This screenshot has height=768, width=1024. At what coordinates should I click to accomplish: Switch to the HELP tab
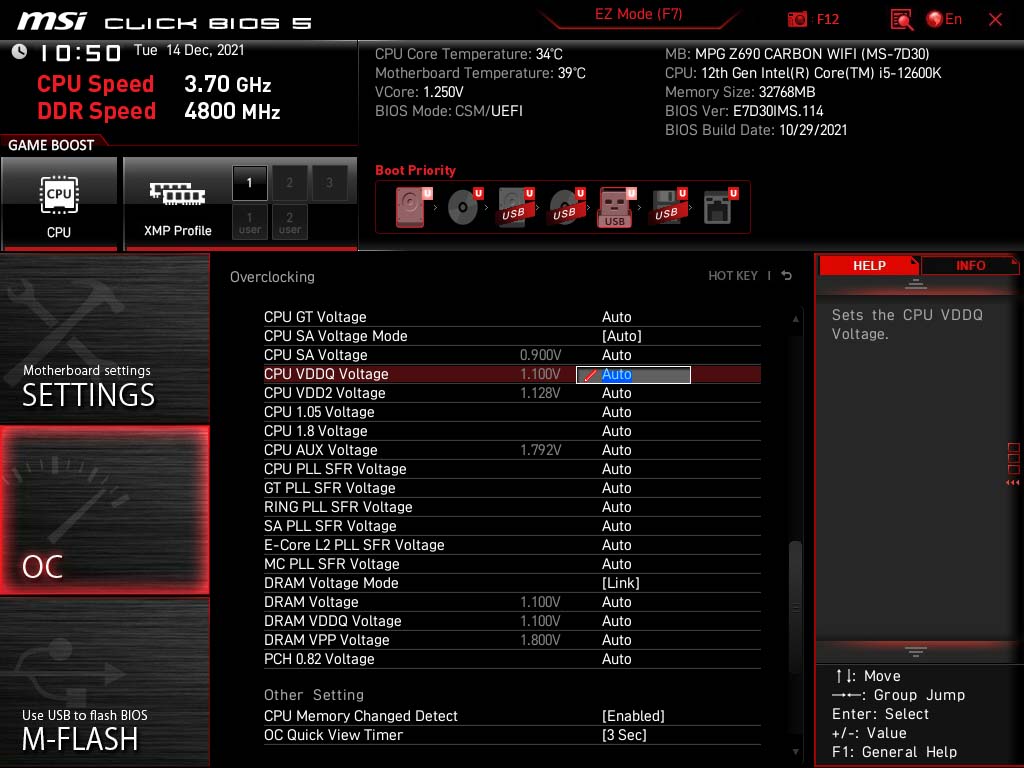click(x=869, y=265)
